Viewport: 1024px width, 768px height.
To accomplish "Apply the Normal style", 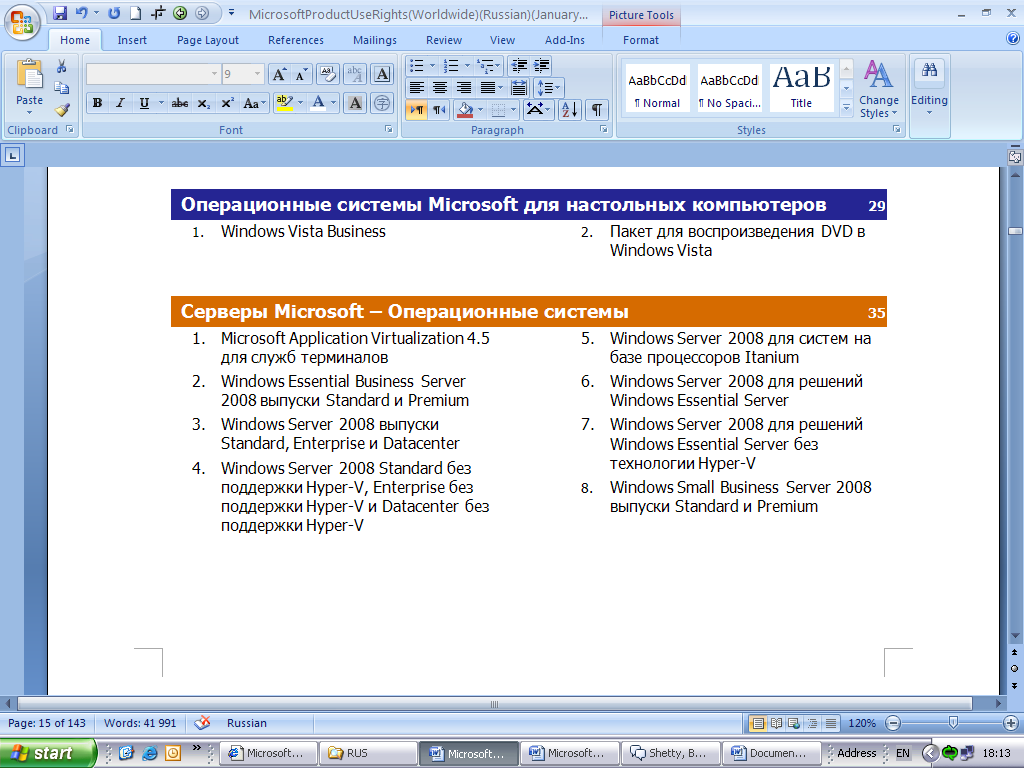I will [657, 88].
